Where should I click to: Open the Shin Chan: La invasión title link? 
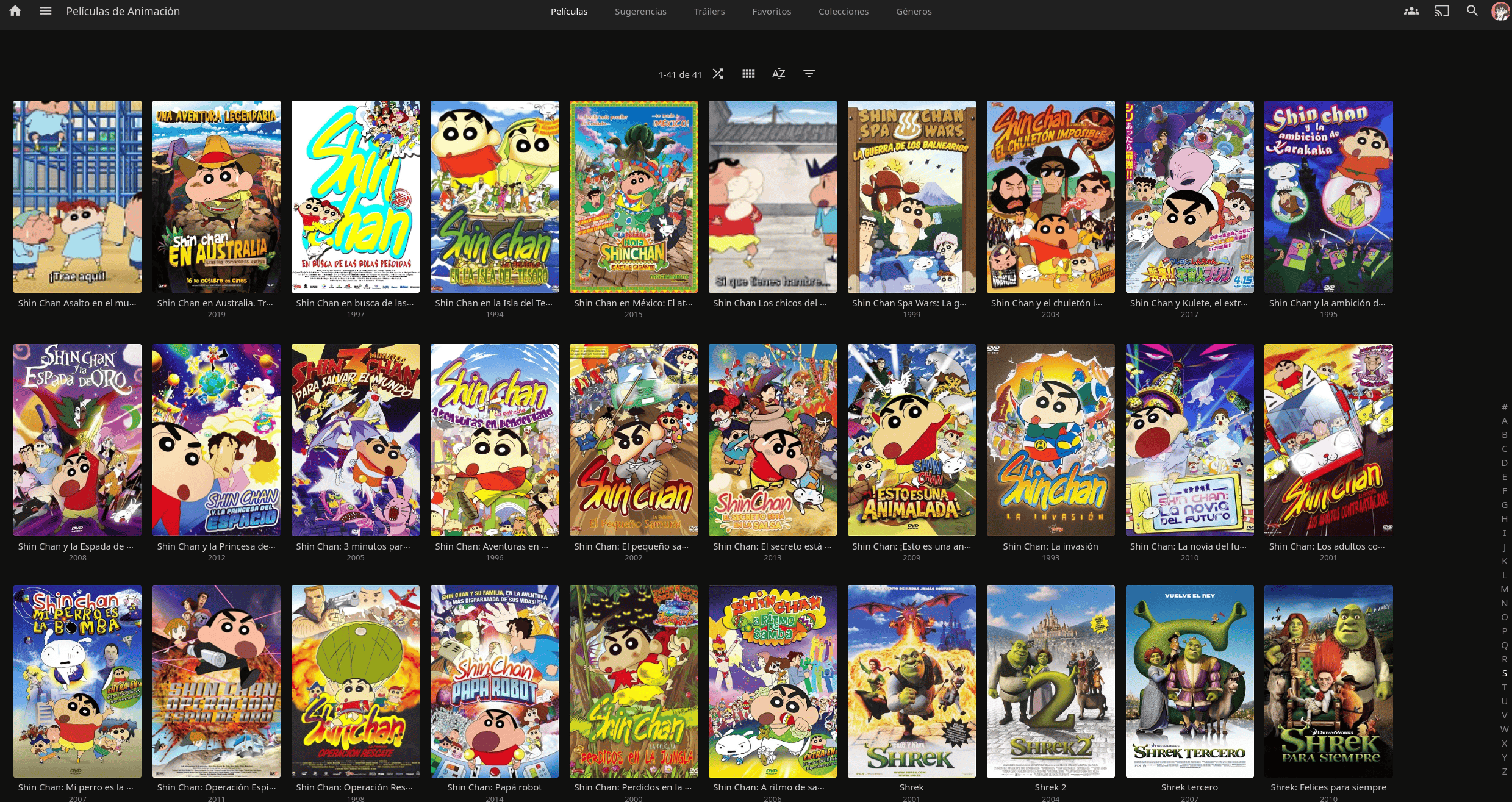click(1050, 546)
